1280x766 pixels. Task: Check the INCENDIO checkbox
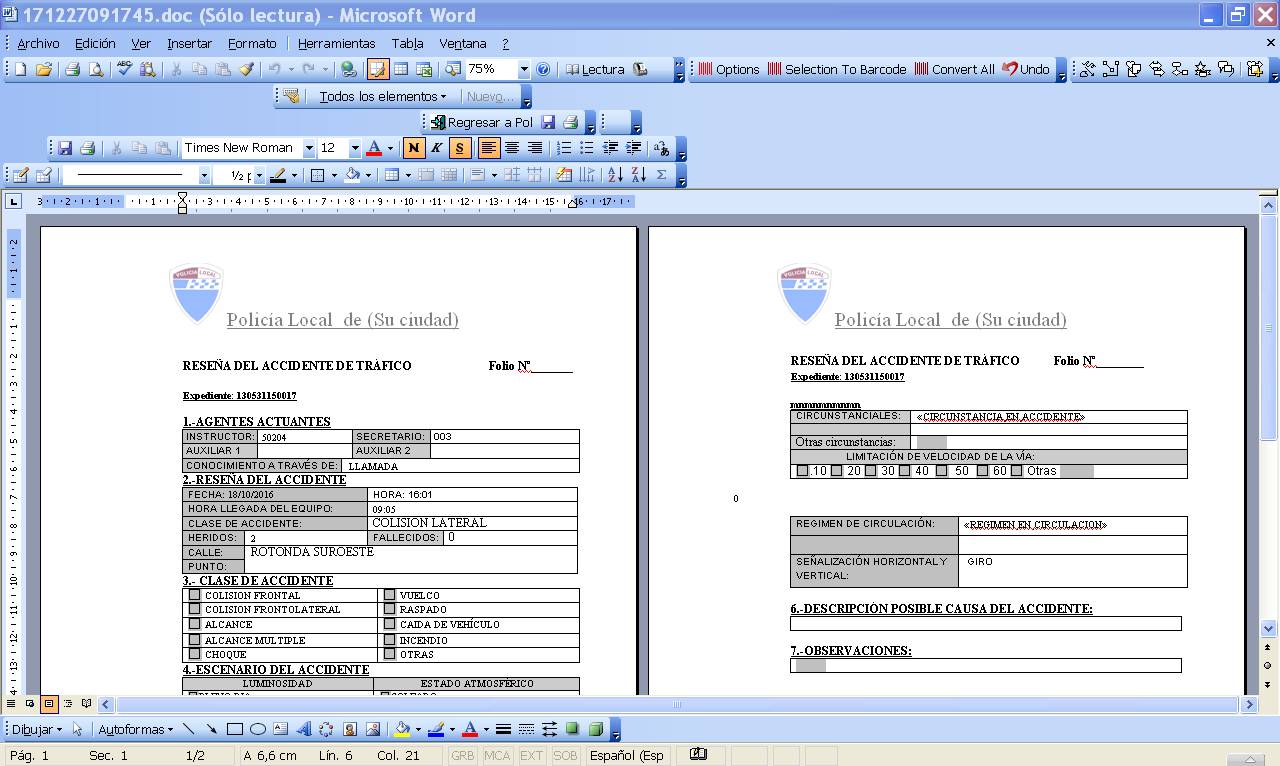click(x=390, y=639)
